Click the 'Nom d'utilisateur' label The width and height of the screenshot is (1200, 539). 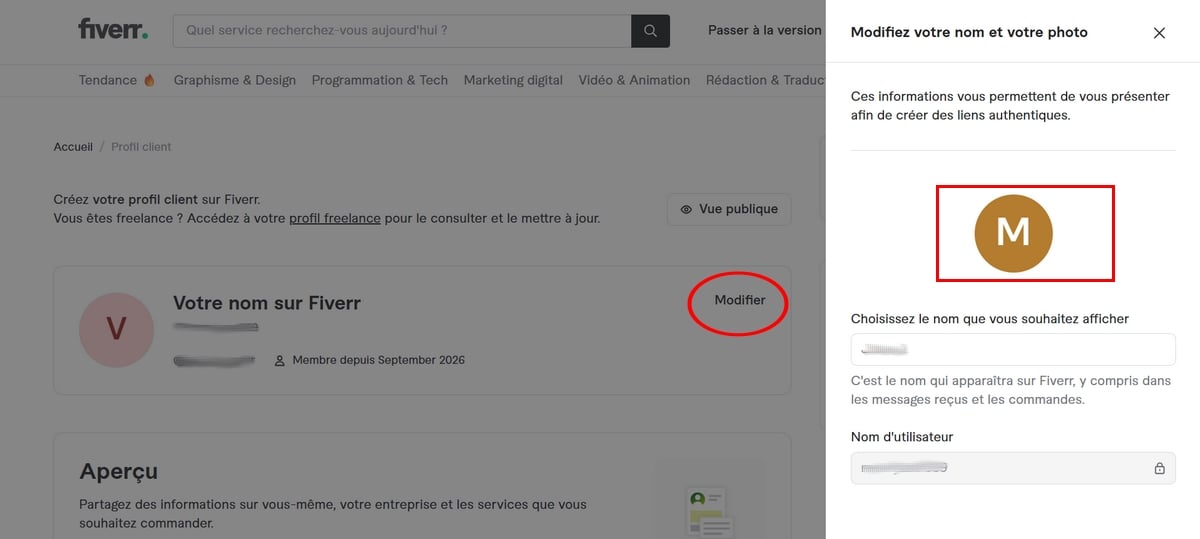[x=902, y=437]
